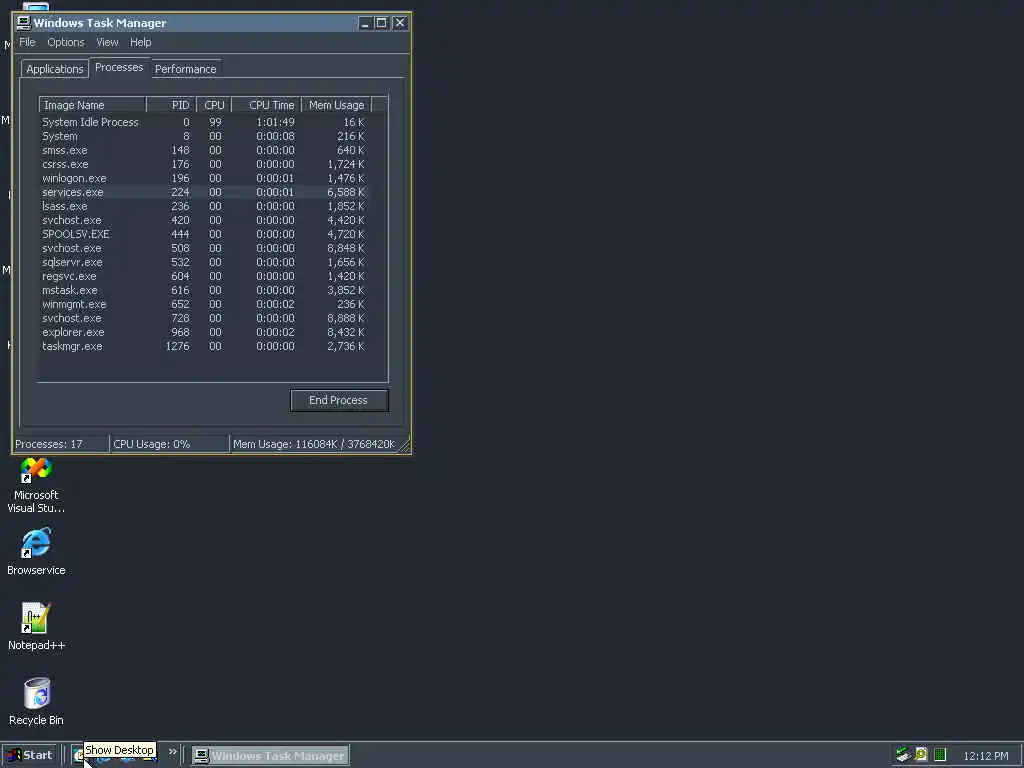The width and height of the screenshot is (1024, 768).
Task: Maximize the Windows Task Manager window
Action: (381, 23)
